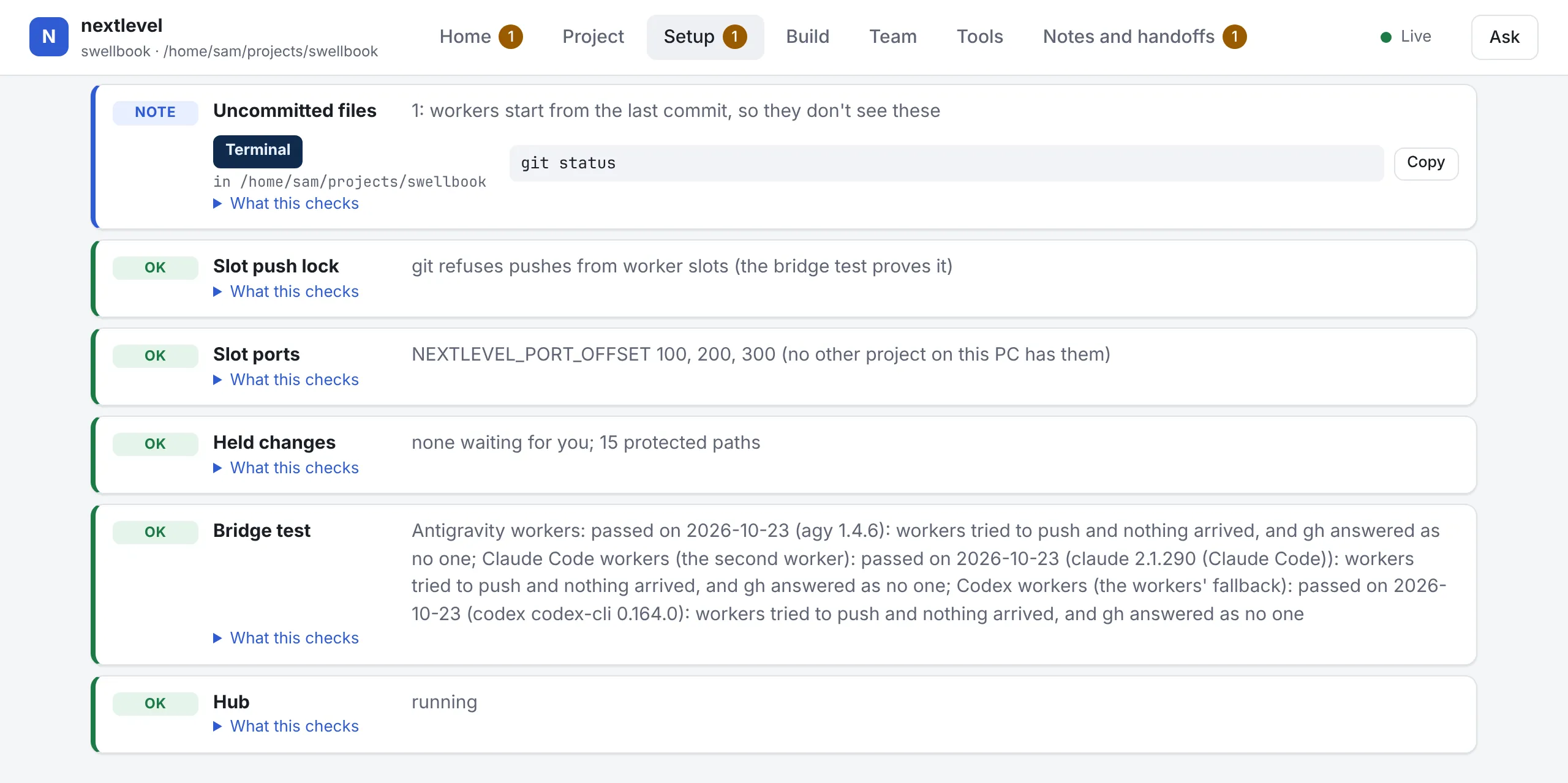
Task: Expand What this checks under Hub
Action: click(x=286, y=726)
